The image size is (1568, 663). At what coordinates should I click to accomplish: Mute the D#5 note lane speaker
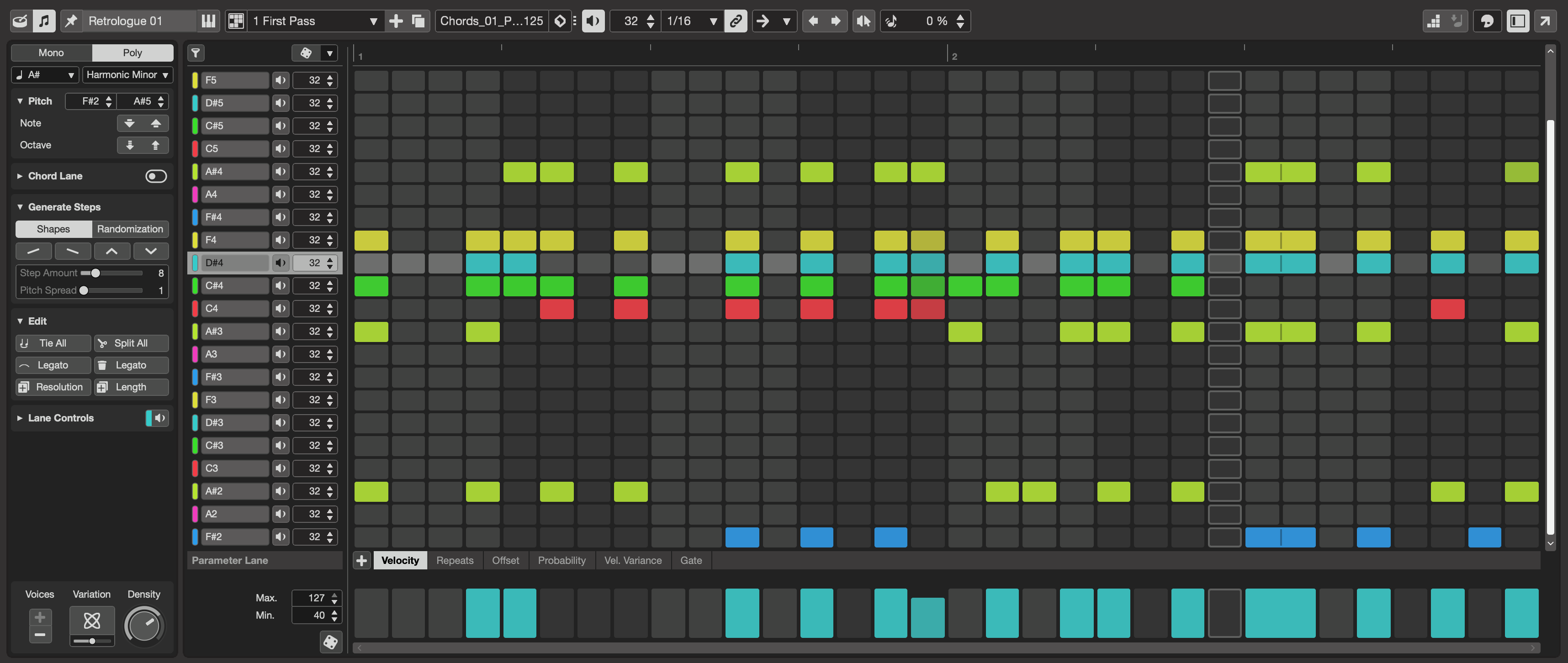pos(281,103)
